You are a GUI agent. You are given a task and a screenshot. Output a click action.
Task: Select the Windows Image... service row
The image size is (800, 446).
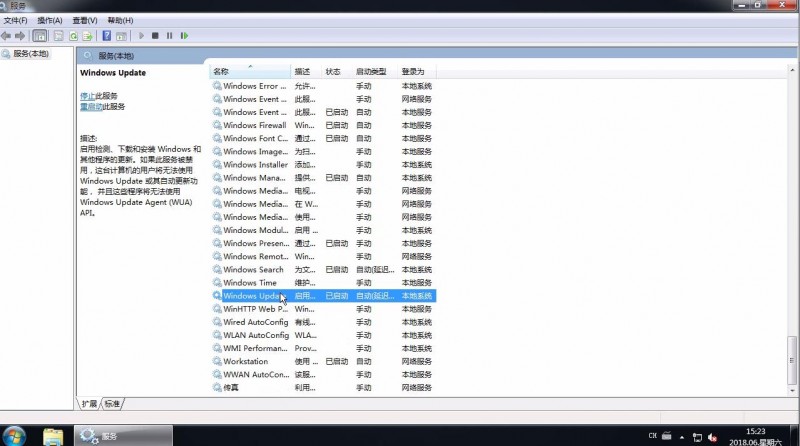[323, 152]
